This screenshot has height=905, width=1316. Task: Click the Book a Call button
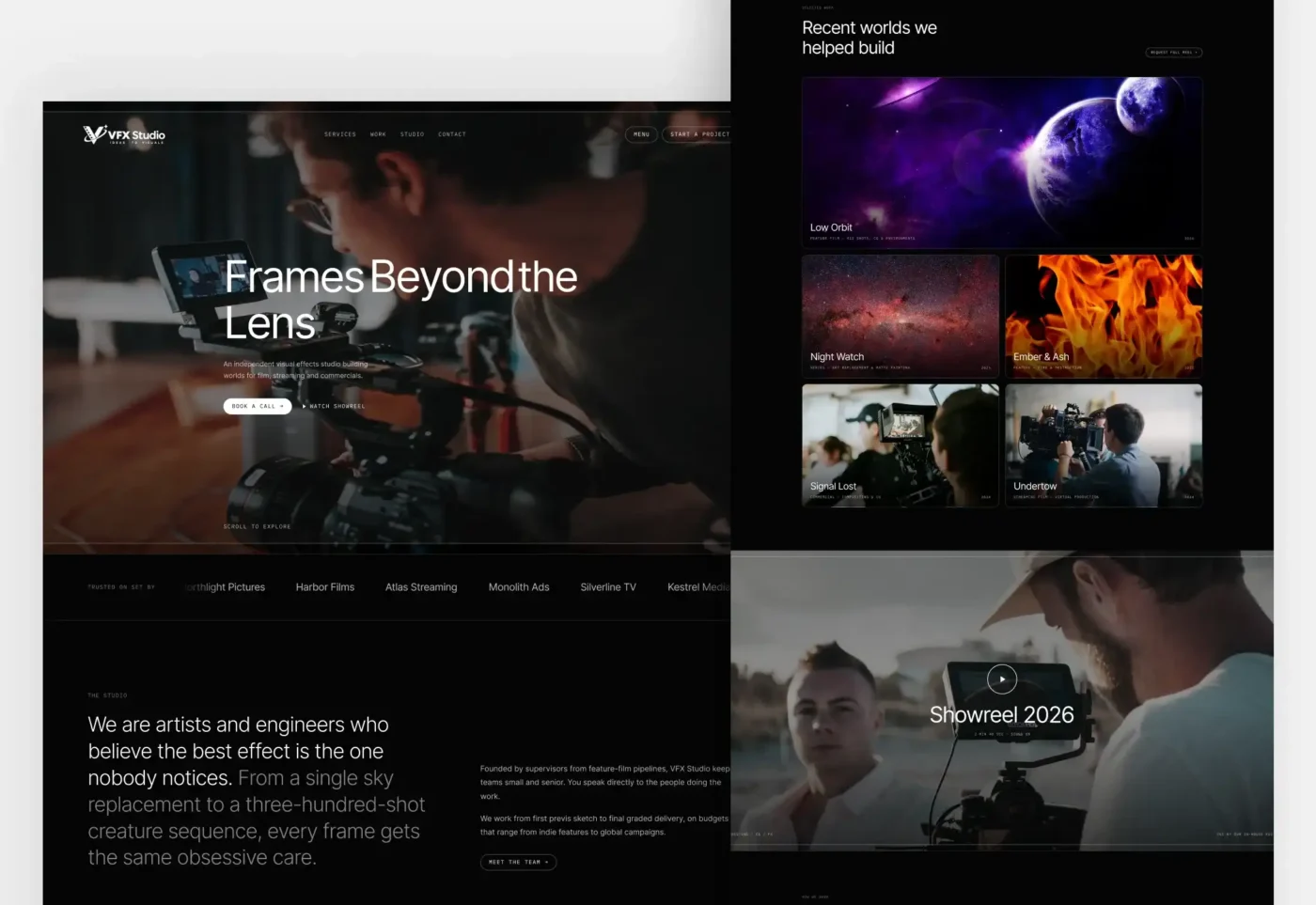258,406
